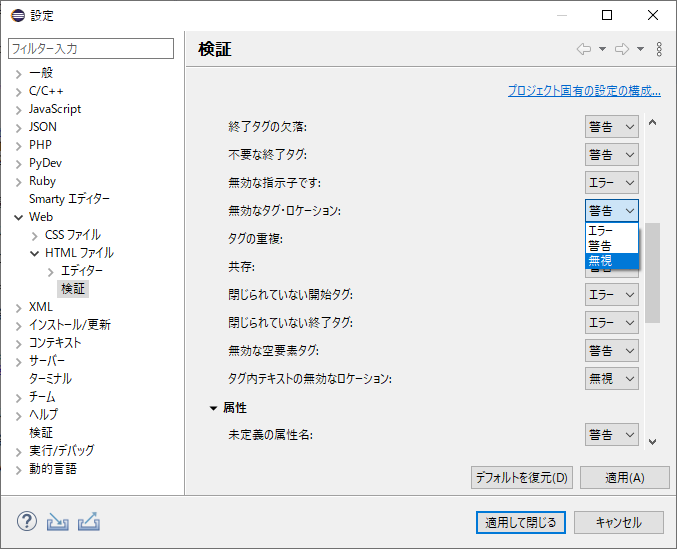Open 閉じられていない終了タグ dropdown
Image resolution: width=677 pixels, height=549 pixels.
point(612,323)
